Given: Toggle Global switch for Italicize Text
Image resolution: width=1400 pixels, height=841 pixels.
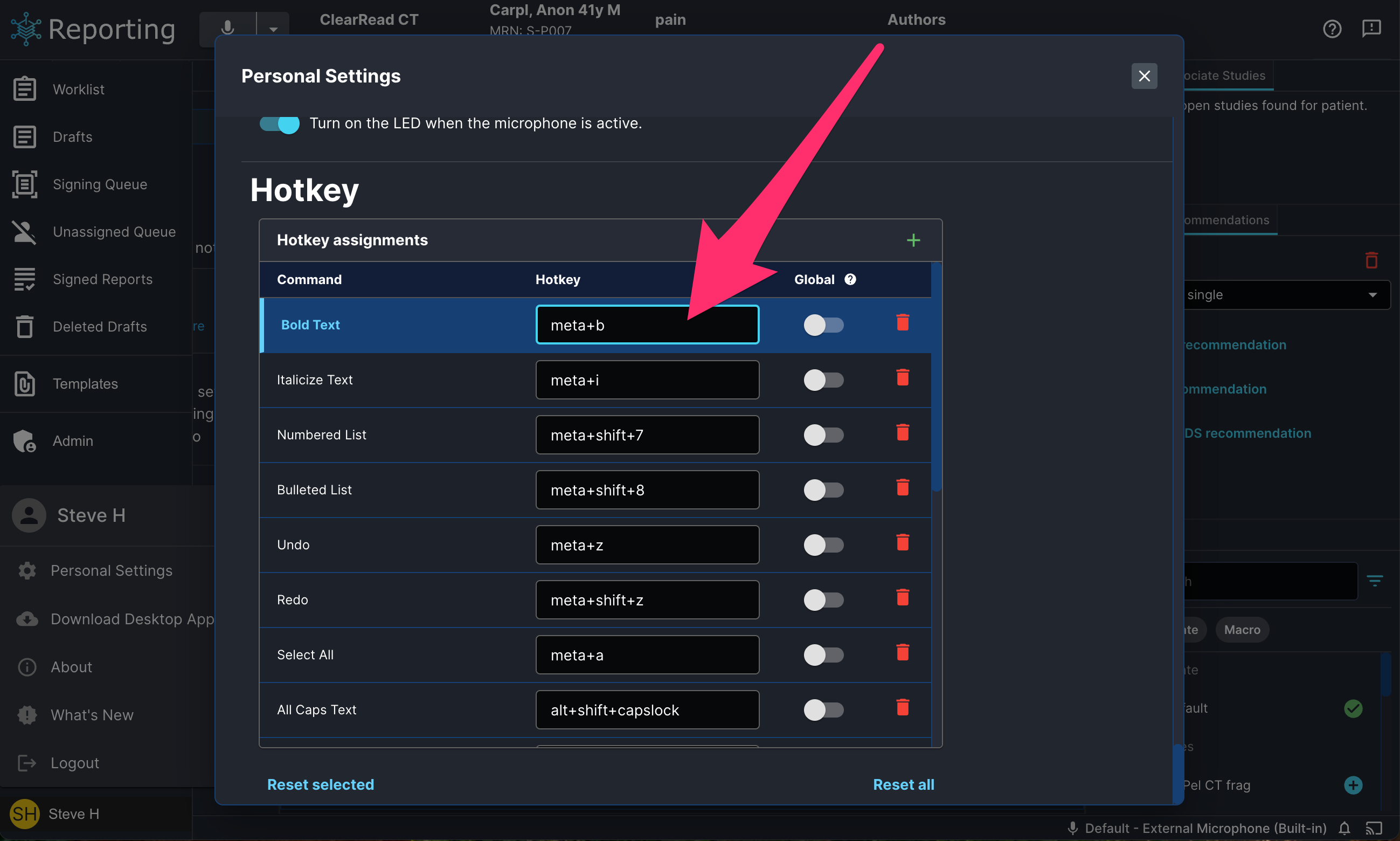Looking at the screenshot, I should tap(823, 380).
